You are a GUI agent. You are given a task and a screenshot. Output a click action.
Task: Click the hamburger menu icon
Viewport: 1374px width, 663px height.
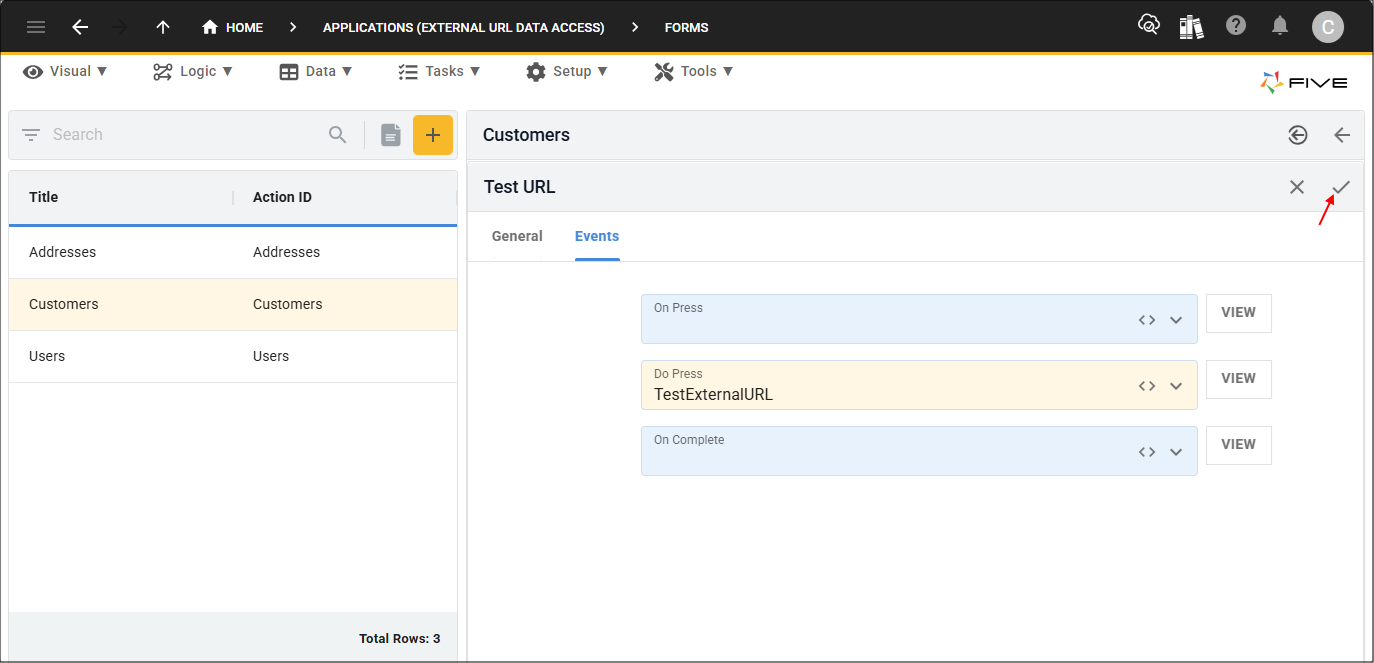coord(36,27)
